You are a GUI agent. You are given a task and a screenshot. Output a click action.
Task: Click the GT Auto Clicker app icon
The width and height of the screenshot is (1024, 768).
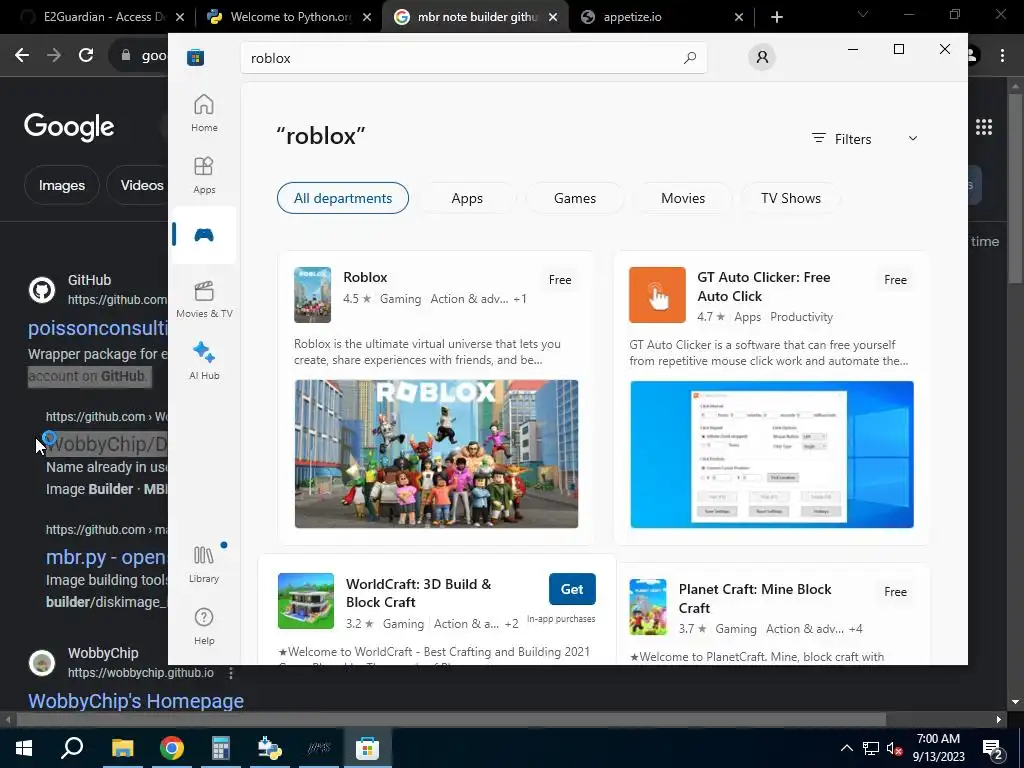pos(657,295)
